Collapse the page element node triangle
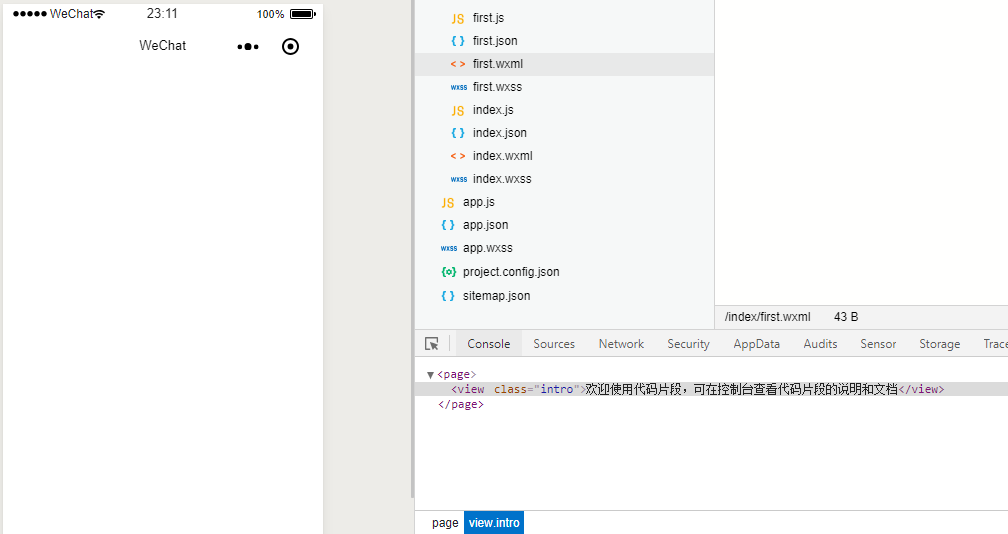1008x534 pixels. [430, 375]
